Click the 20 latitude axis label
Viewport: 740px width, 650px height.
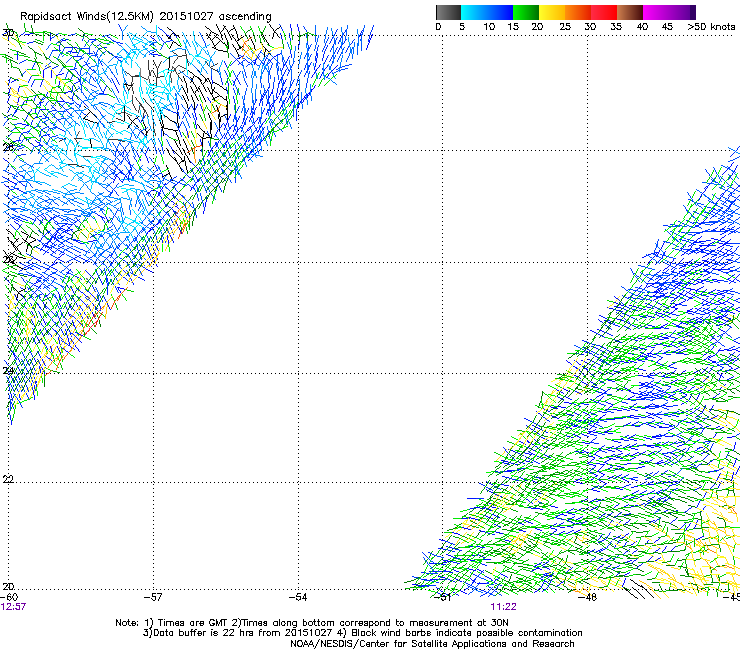coord(8,586)
